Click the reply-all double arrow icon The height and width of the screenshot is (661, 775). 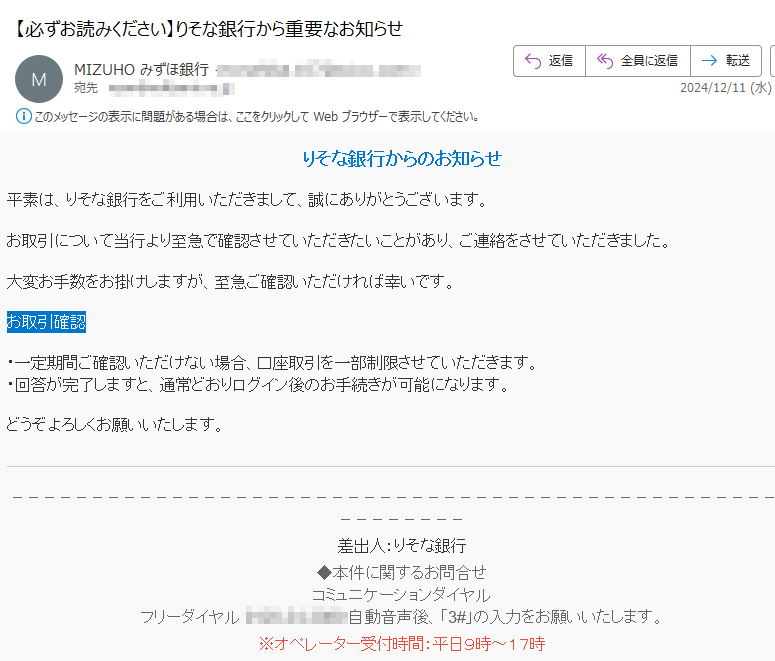[x=604, y=60]
